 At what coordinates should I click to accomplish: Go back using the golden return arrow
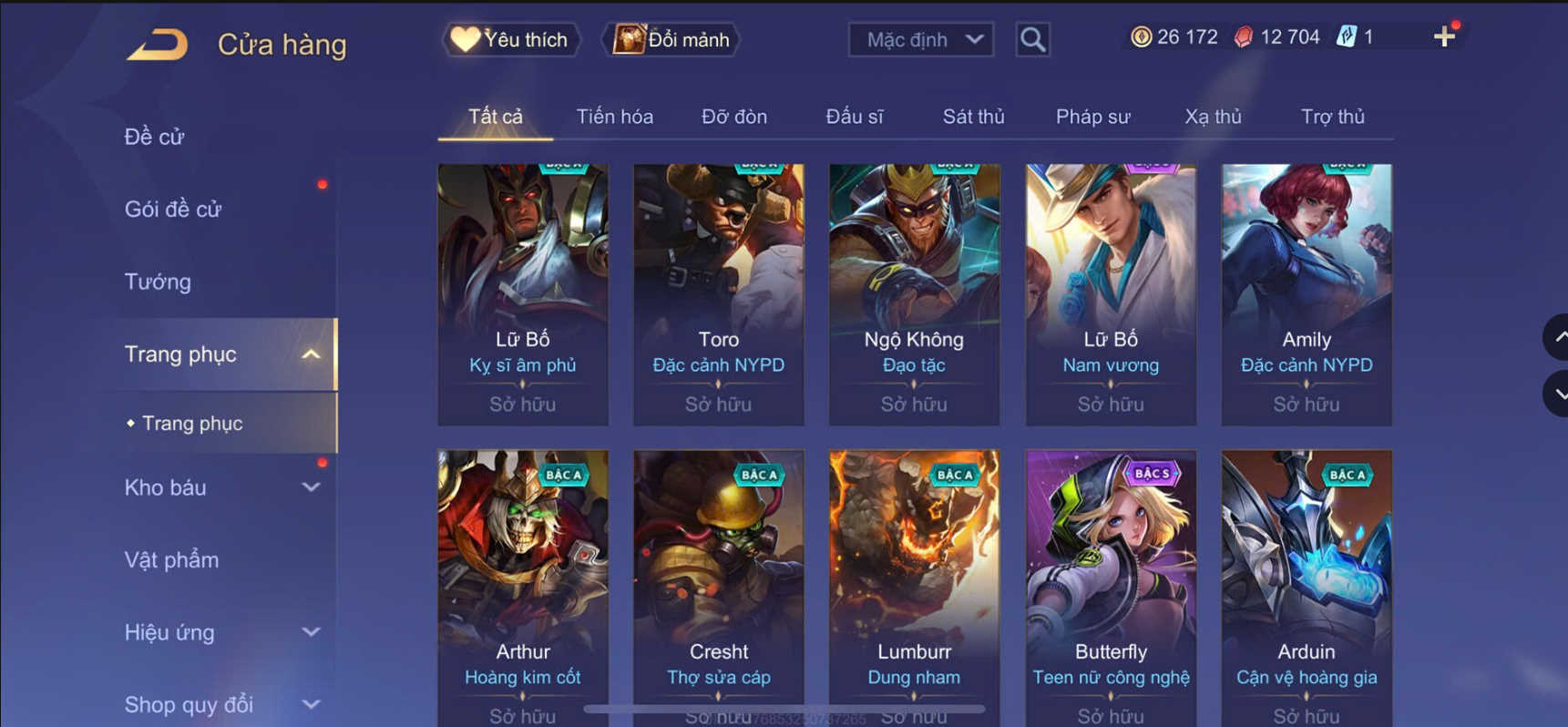157,44
